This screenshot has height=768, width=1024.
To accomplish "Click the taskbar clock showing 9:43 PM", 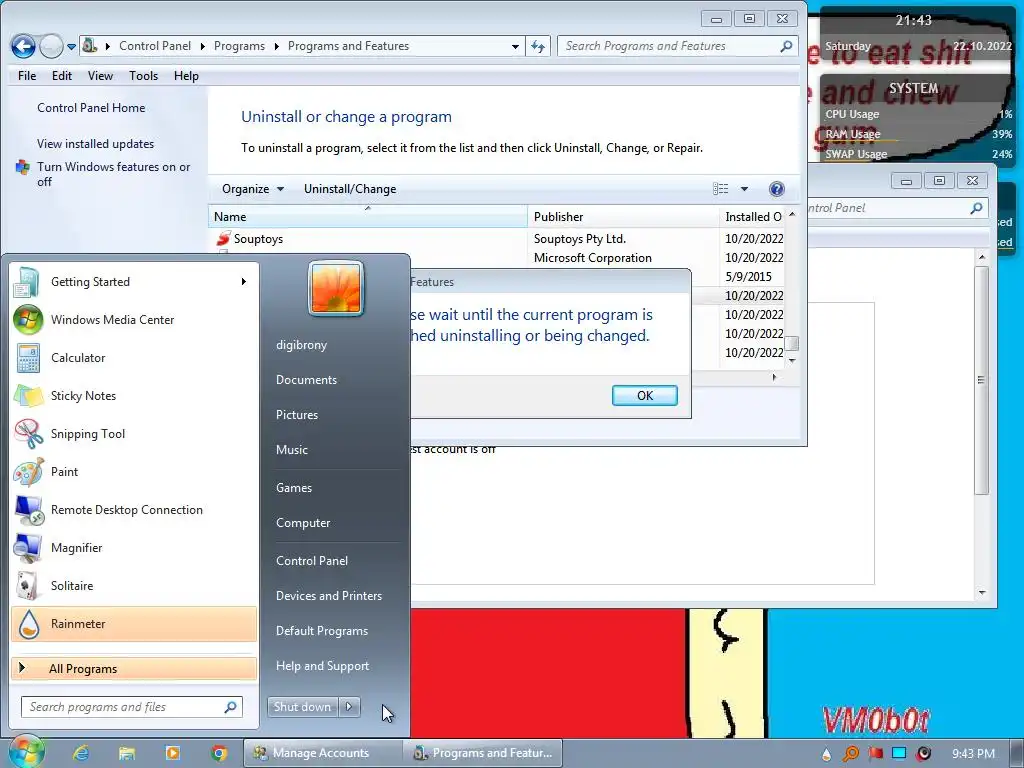I will point(973,754).
